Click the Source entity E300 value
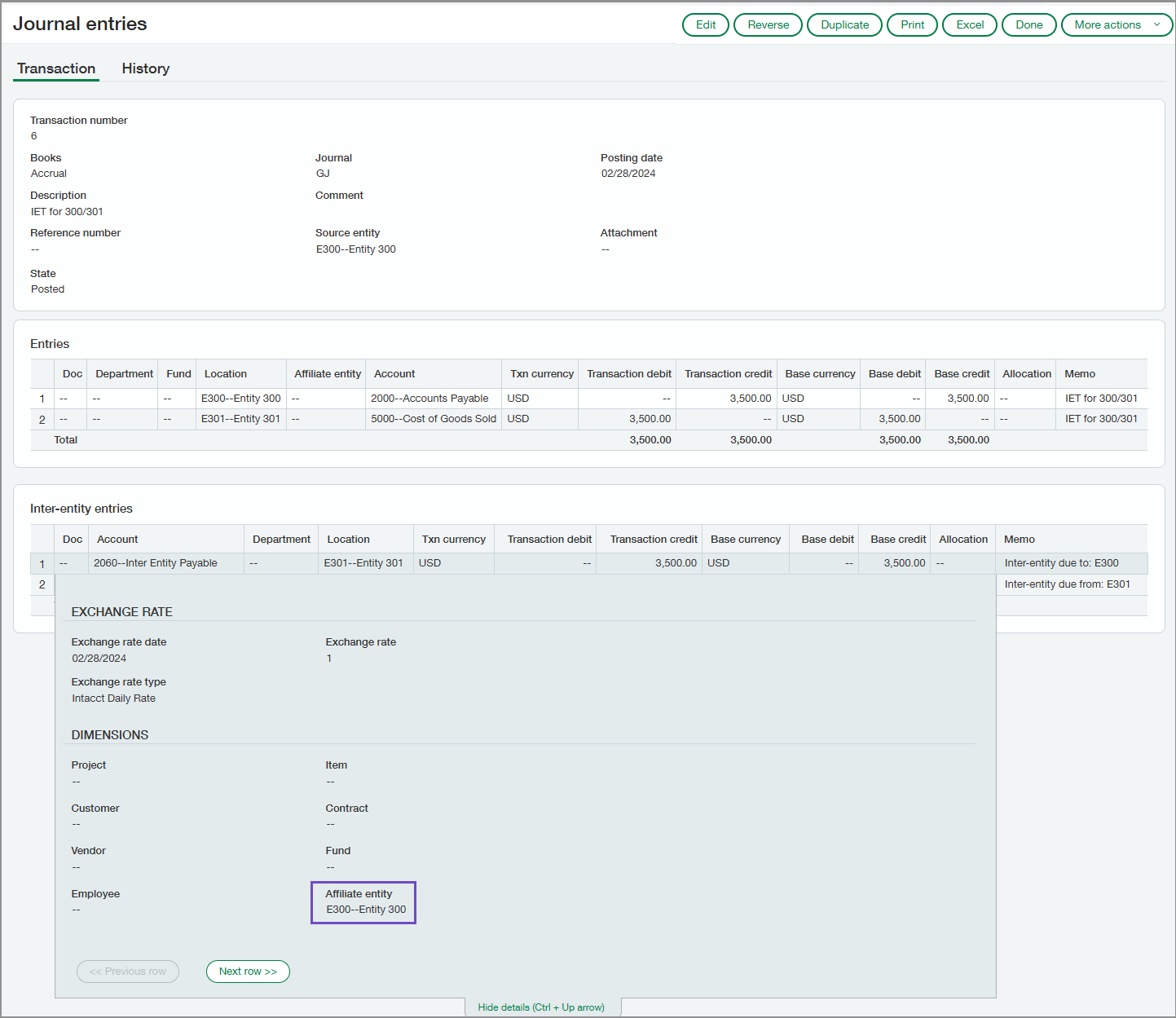This screenshot has width=1176, height=1018. tap(356, 249)
